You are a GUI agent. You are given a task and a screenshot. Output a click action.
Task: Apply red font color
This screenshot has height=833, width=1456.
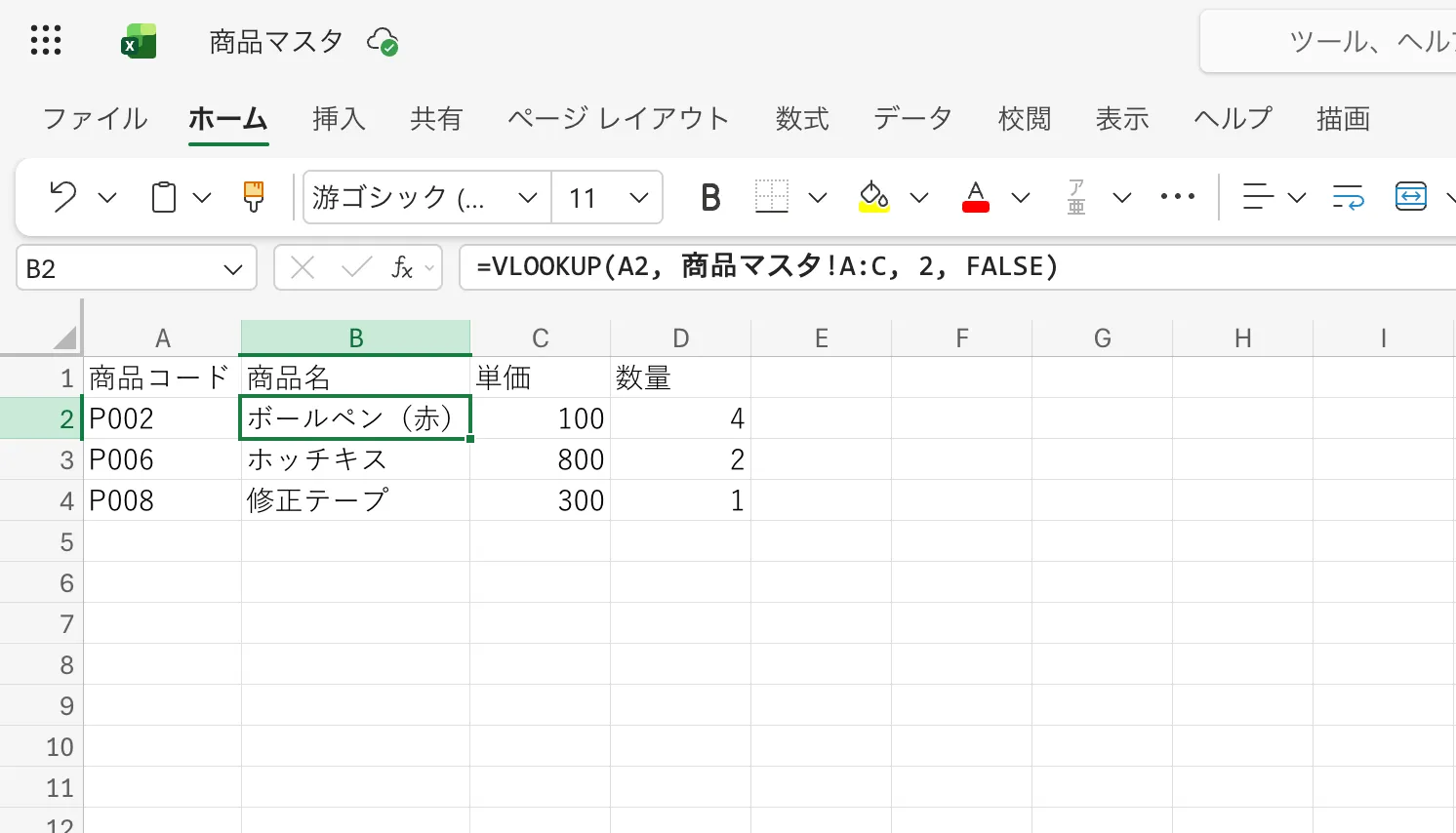click(x=976, y=197)
